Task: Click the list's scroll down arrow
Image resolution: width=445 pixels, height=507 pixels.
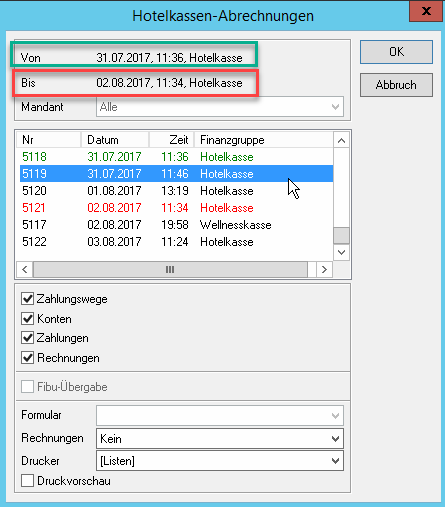Action: pos(341,252)
